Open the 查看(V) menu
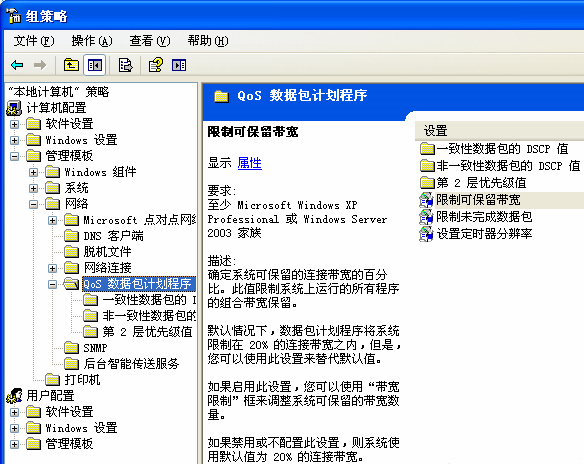The height and width of the screenshot is (464, 584). click(150, 41)
